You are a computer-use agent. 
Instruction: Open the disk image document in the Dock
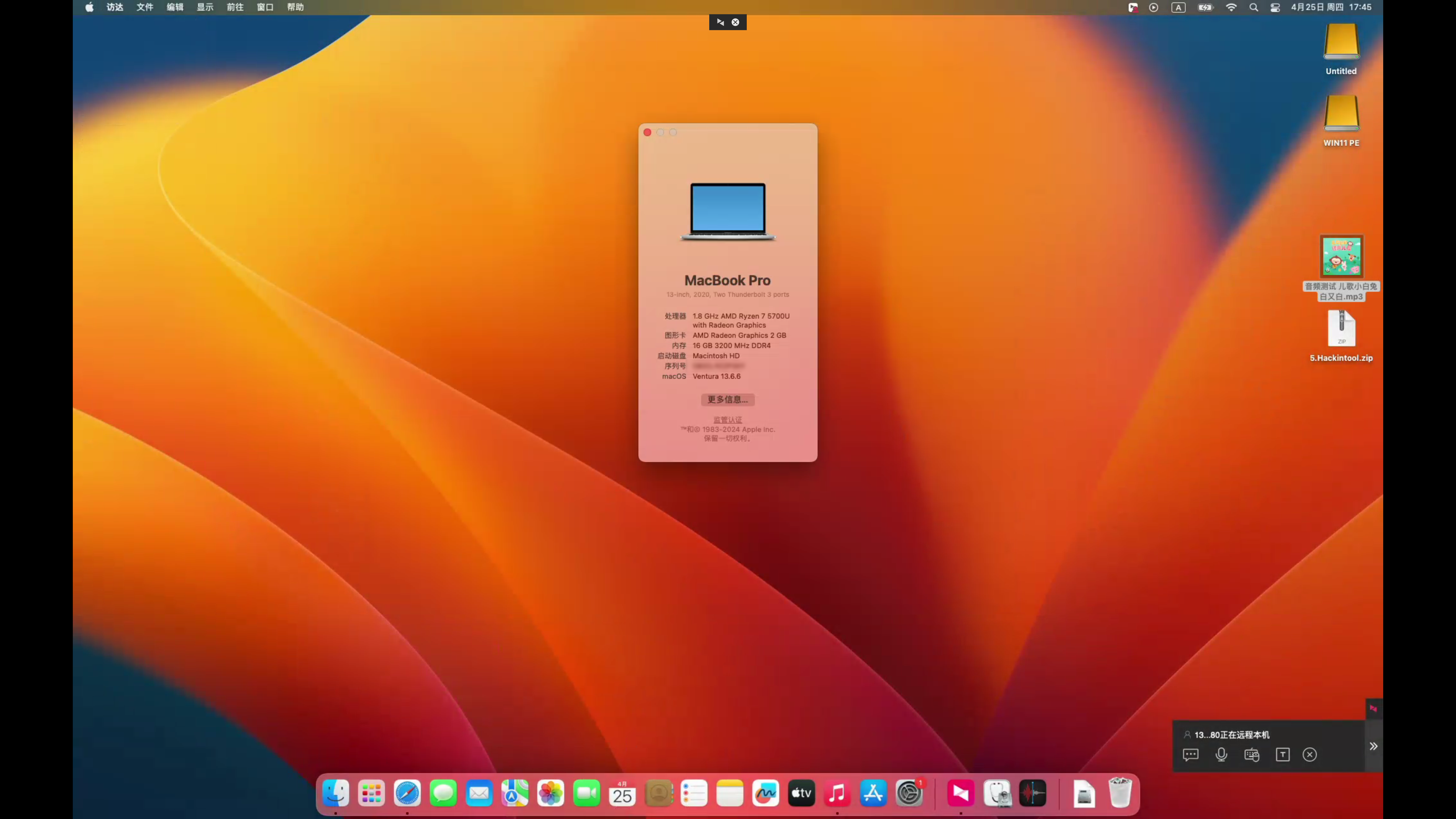pos(1084,793)
